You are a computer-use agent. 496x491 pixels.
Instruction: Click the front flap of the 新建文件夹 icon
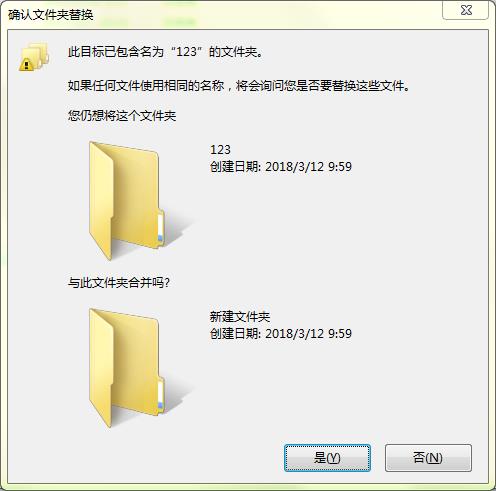coord(101,369)
